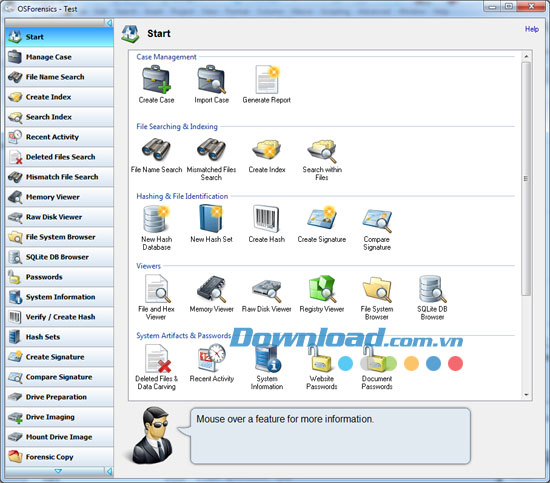Open the Document Passwords padlock icon
The height and width of the screenshot is (483, 550).
[x=375, y=358]
